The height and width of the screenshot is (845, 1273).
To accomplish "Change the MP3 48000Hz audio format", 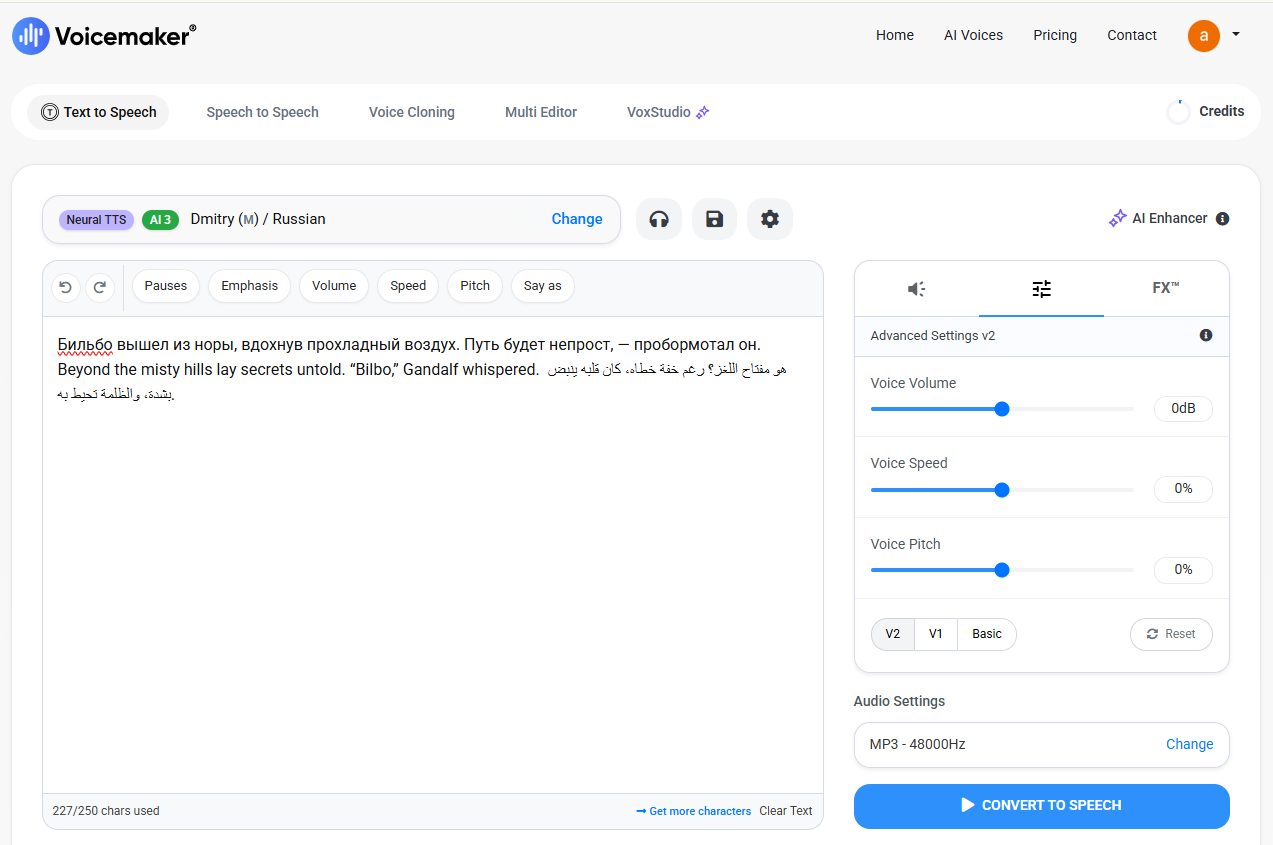I will [1189, 744].
